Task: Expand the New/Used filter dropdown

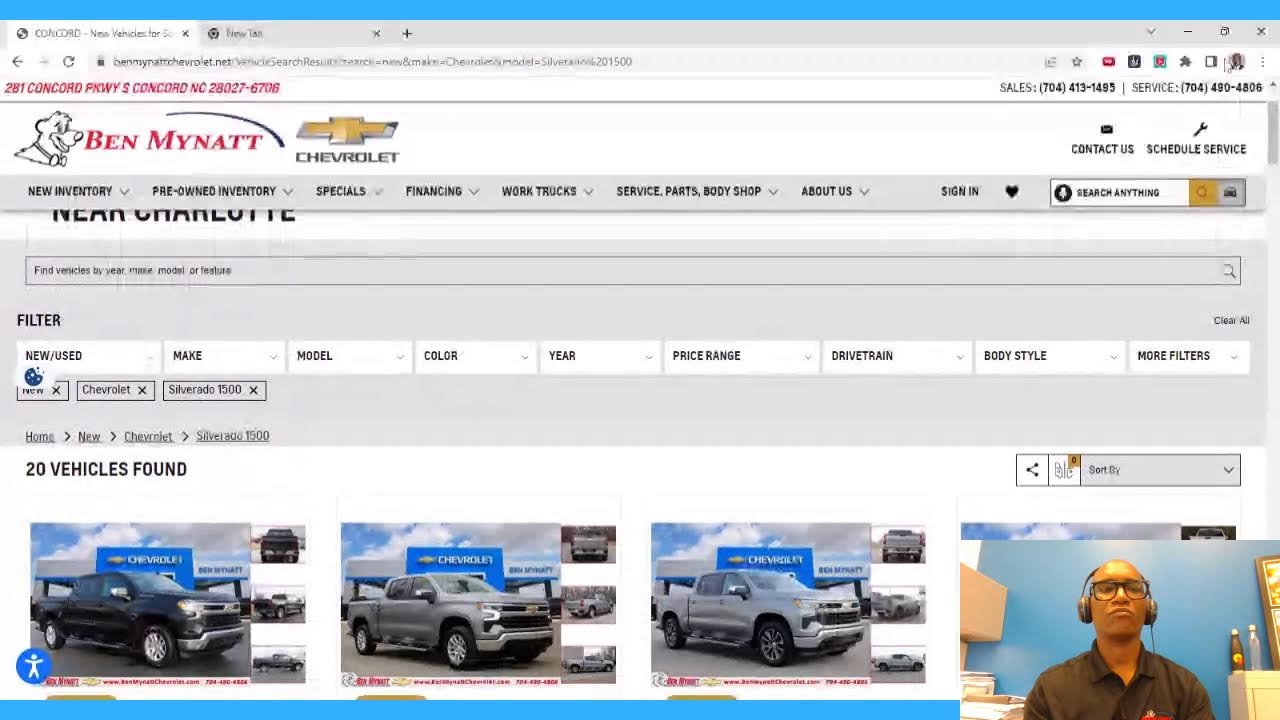Action: pyautogui.click(x=88, y=356)
